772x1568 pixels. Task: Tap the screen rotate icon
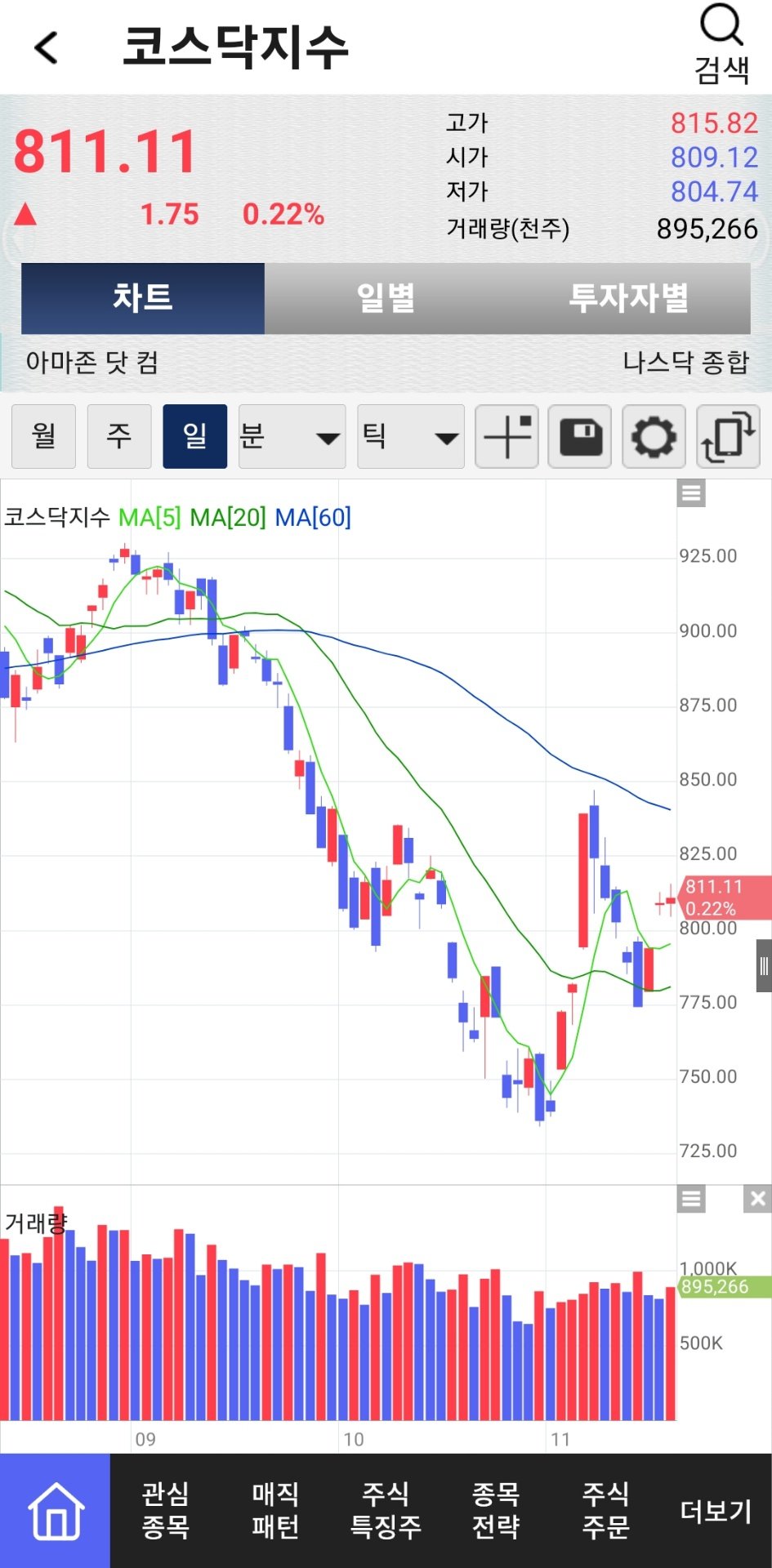click(728, 436)
